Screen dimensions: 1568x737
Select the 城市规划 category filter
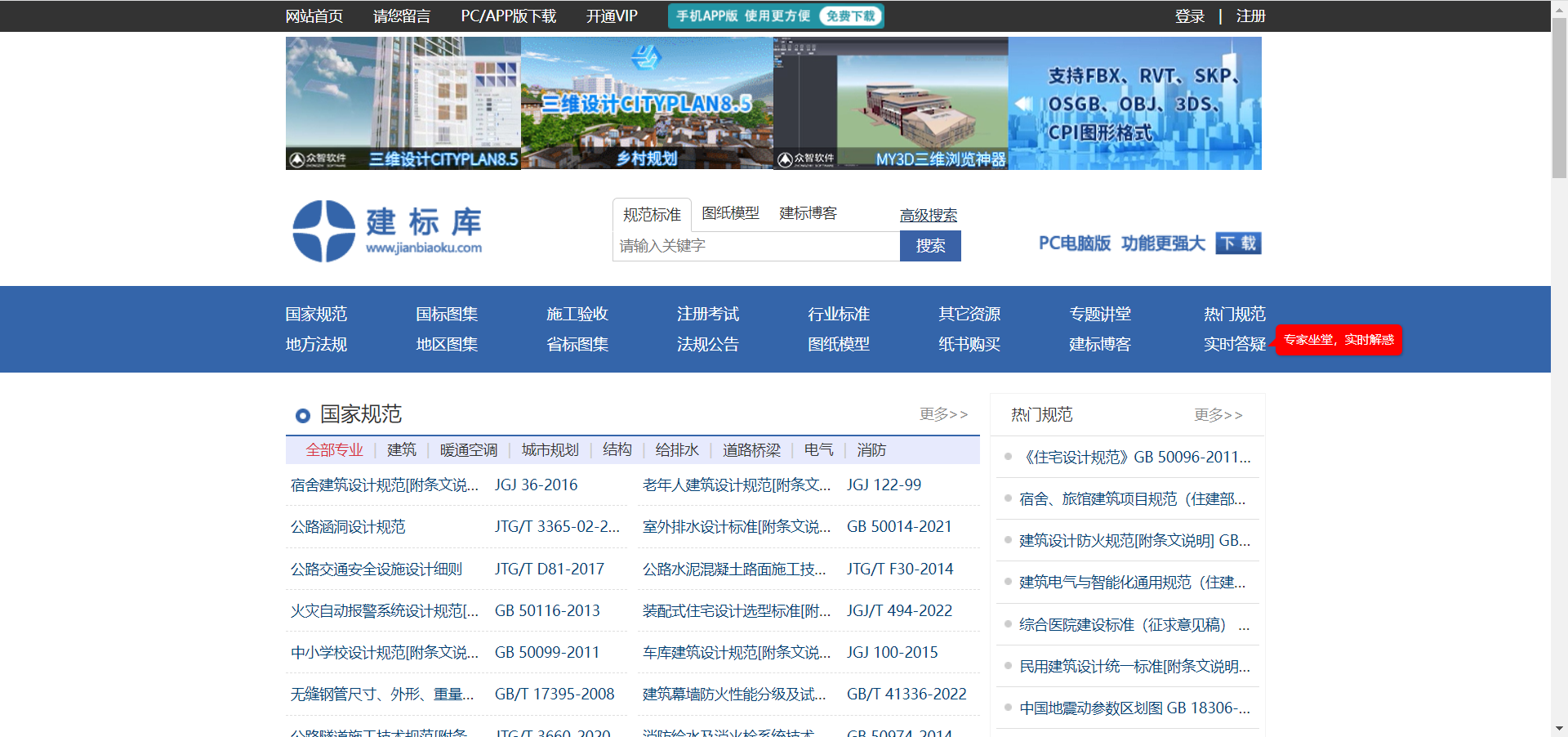coord(550,450)
